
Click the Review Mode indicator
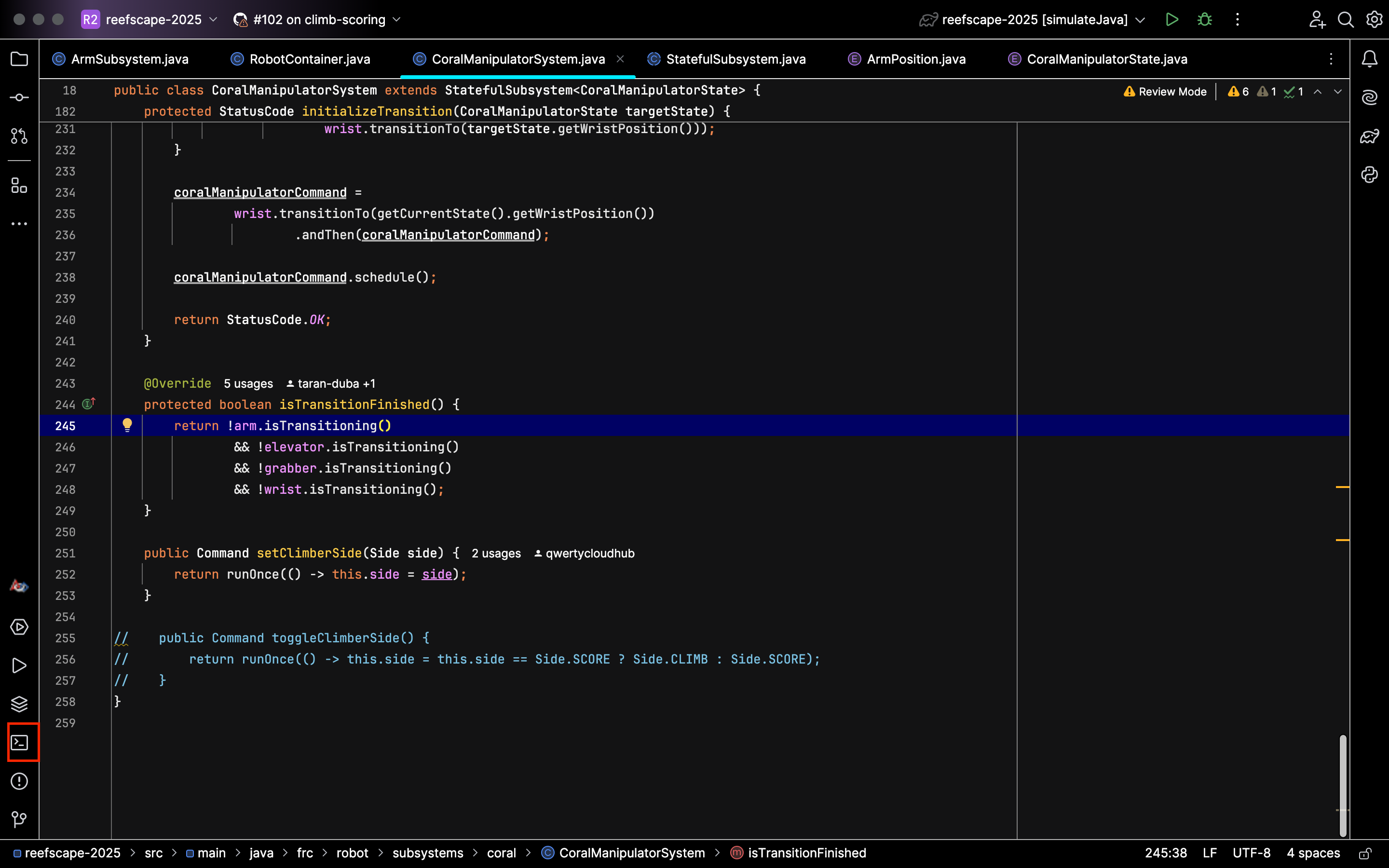(x=1165, y=92)
